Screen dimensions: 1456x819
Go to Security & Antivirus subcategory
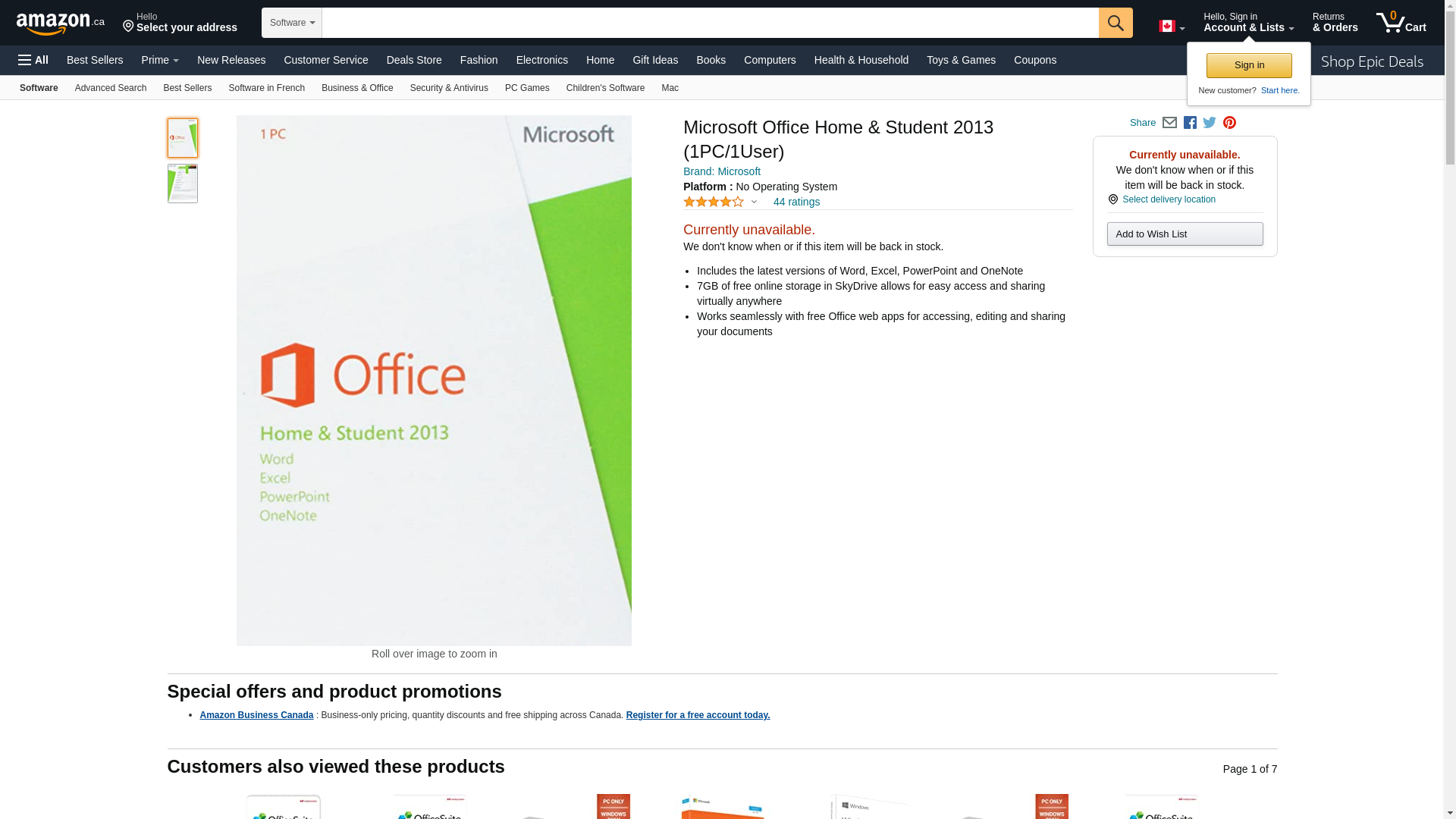click(x=448, y=88)
